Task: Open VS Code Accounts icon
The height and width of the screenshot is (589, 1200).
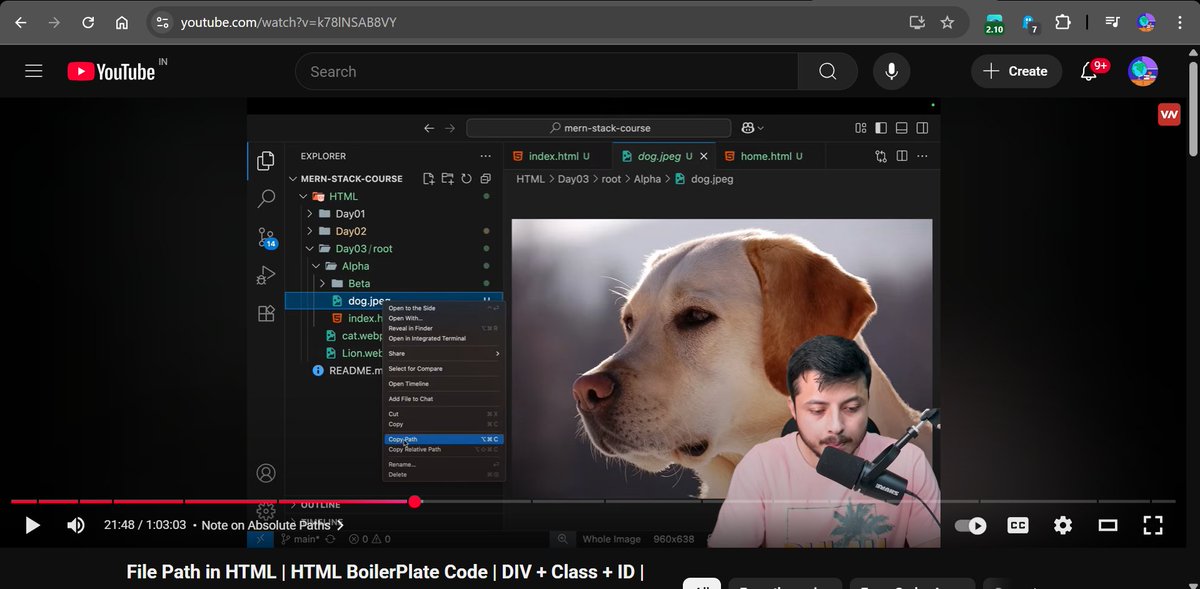Action: (266, 473)
